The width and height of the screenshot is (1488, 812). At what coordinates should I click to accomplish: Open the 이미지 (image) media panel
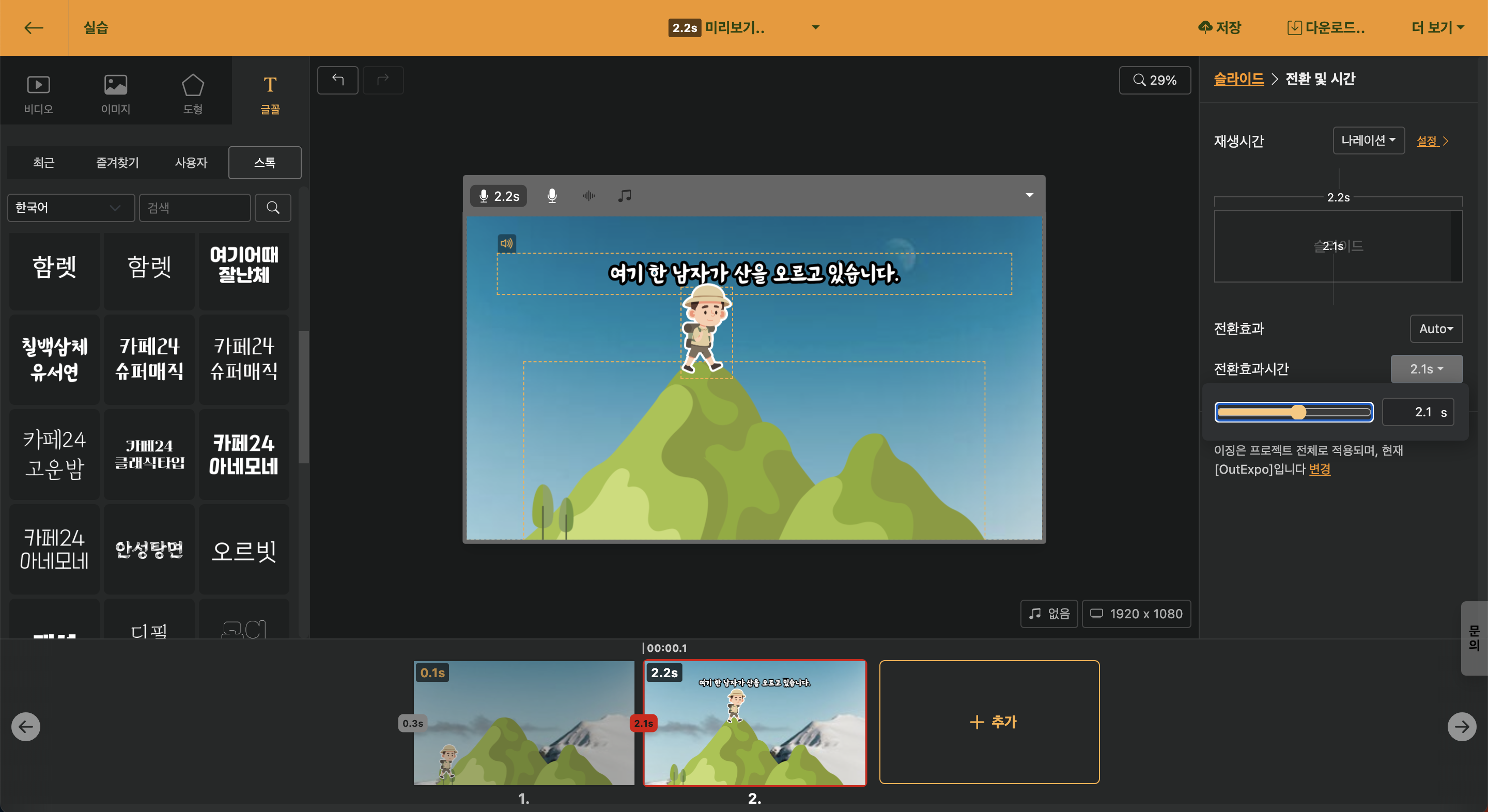click(x=116, y=93)
